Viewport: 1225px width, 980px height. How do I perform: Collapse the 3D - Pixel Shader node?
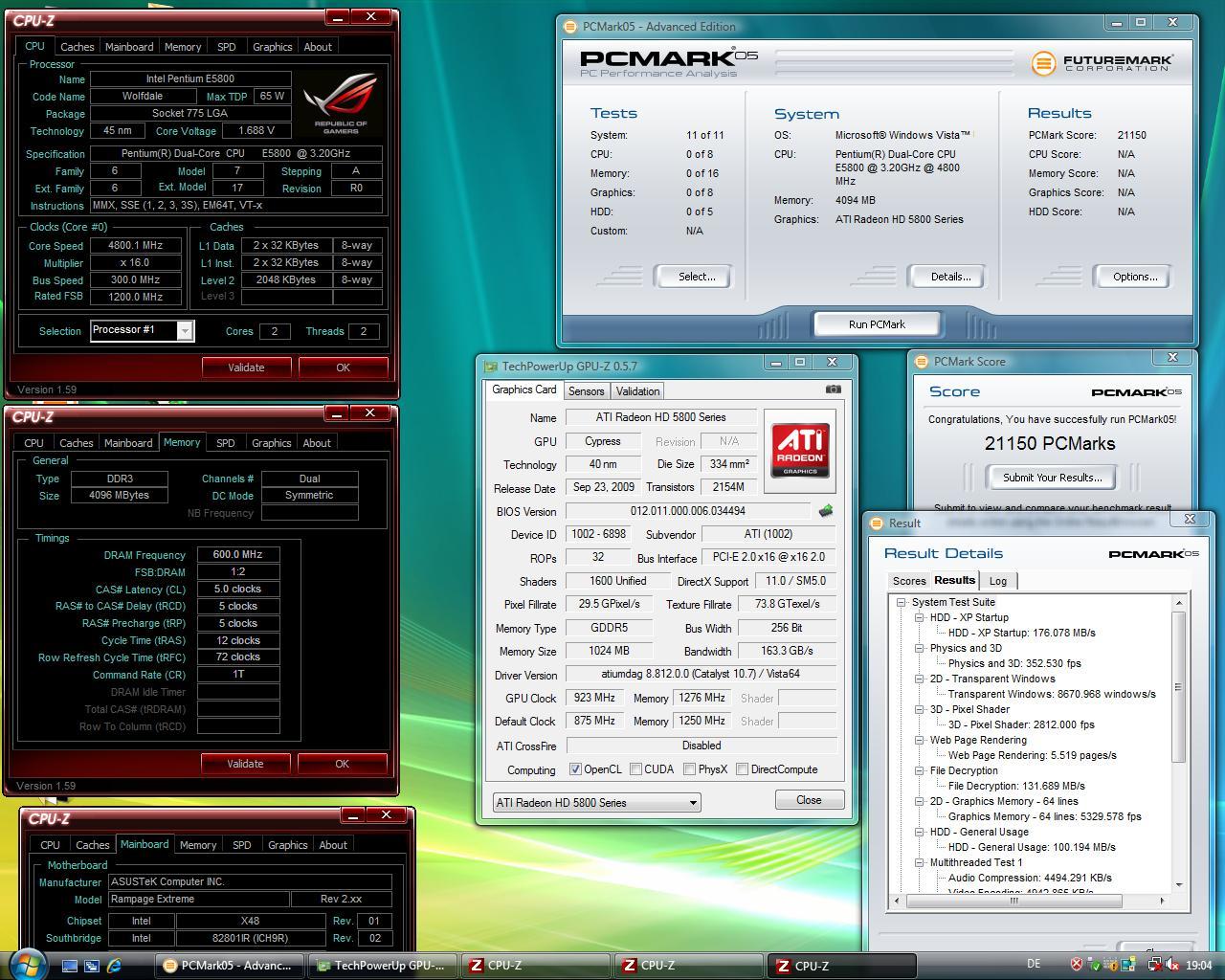coord(920,709)
